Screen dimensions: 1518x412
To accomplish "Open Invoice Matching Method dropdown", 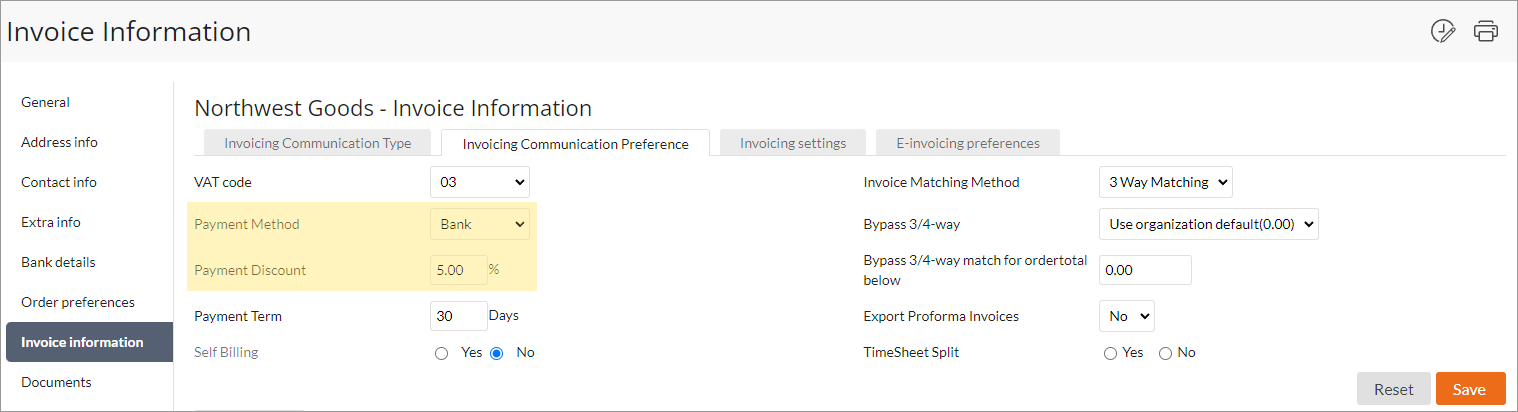I will (x=1166, y=182).
